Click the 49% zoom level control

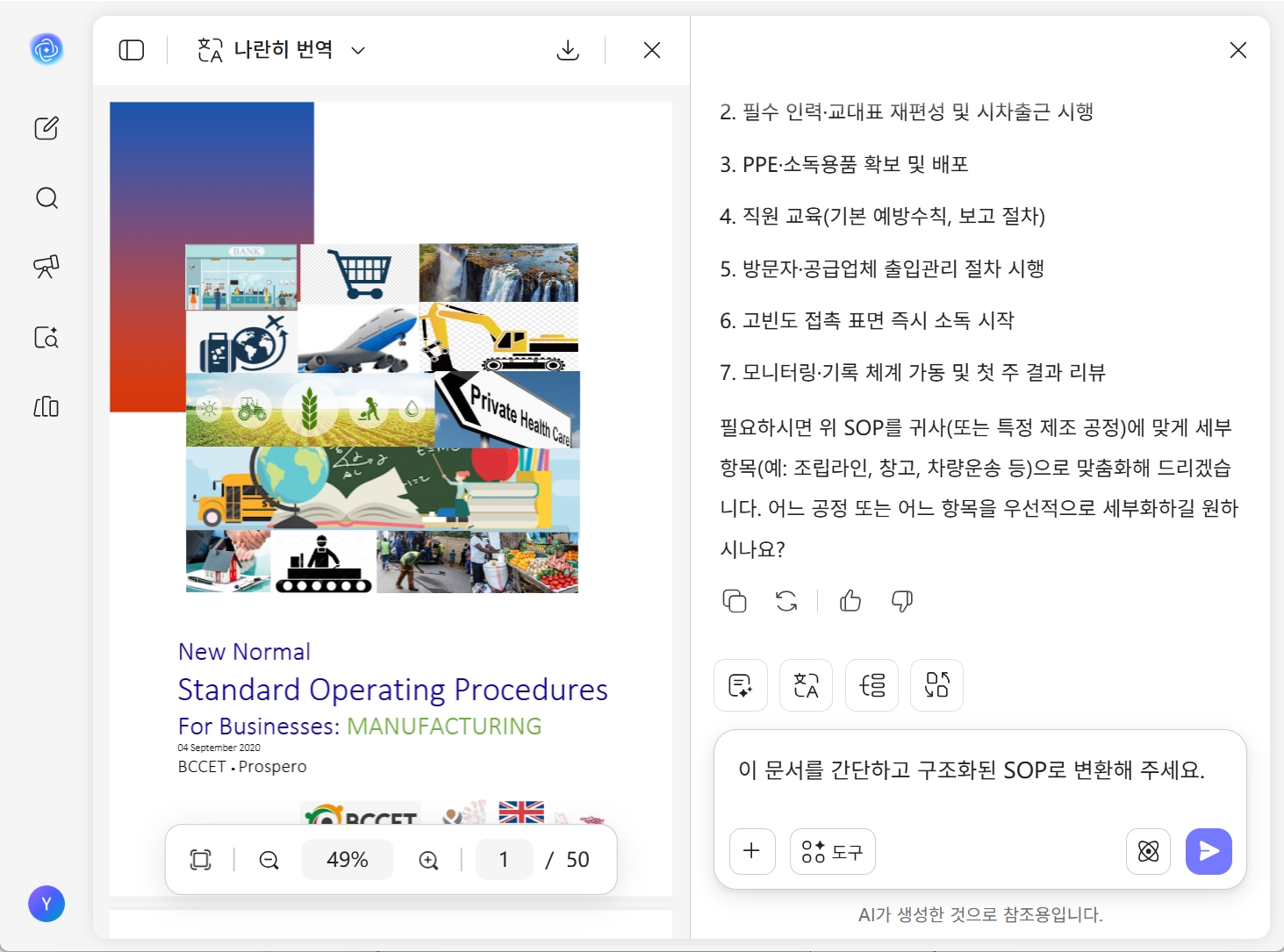point(348,860)
